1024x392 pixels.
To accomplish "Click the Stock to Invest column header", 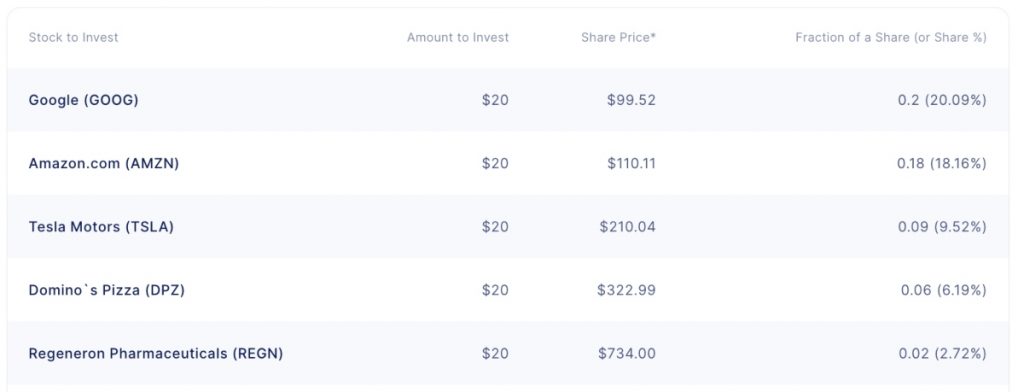I will 73,37.
